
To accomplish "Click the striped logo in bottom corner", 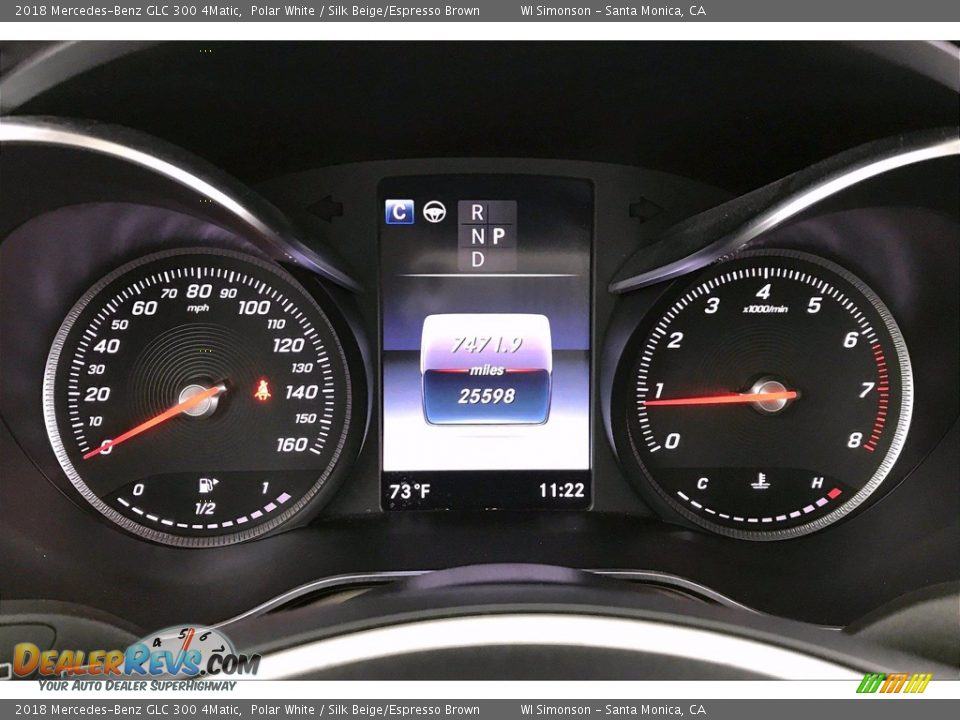I will point(893,683).
